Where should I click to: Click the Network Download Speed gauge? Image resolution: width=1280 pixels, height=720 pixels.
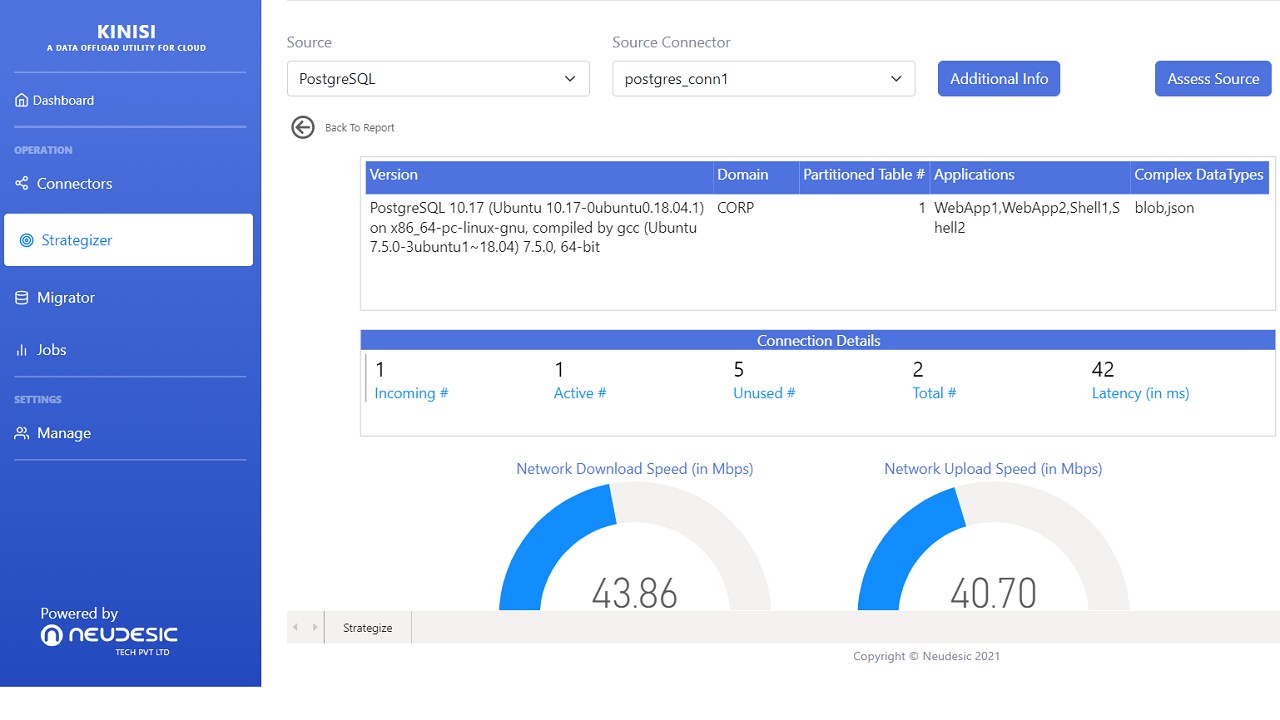[x=634, y=550]
